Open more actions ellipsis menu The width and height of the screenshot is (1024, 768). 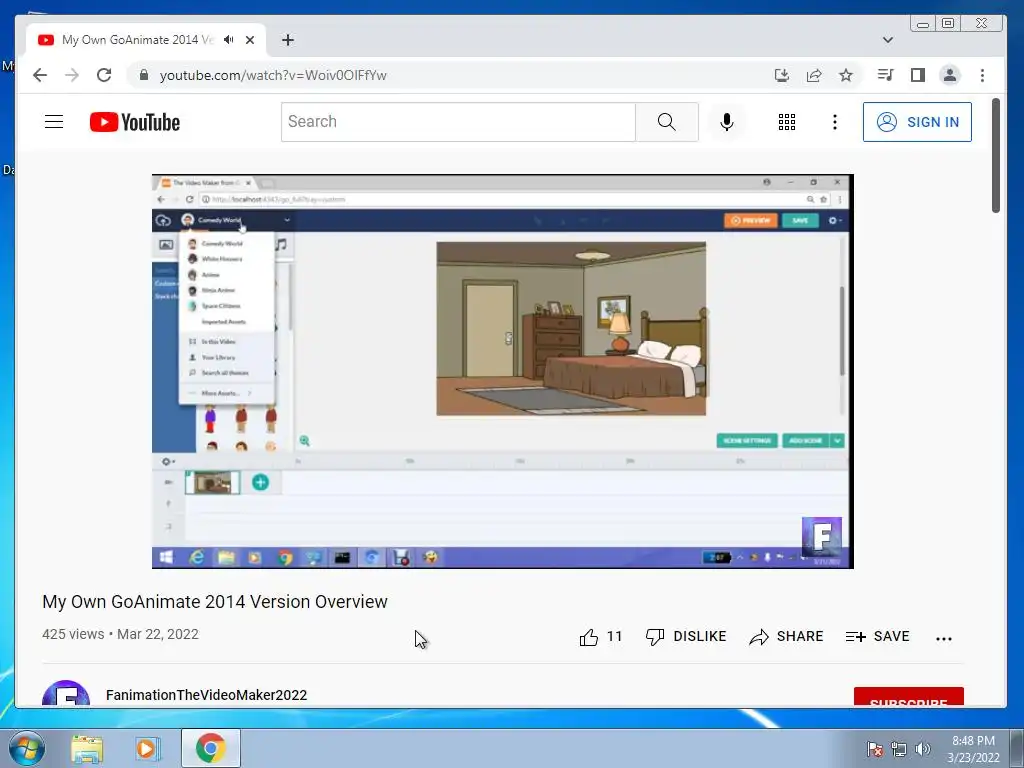[944, 639]
